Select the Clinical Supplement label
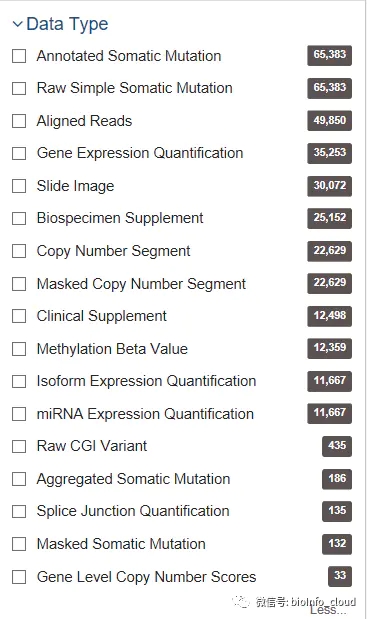367x619 pixels. tap(101, 316)
